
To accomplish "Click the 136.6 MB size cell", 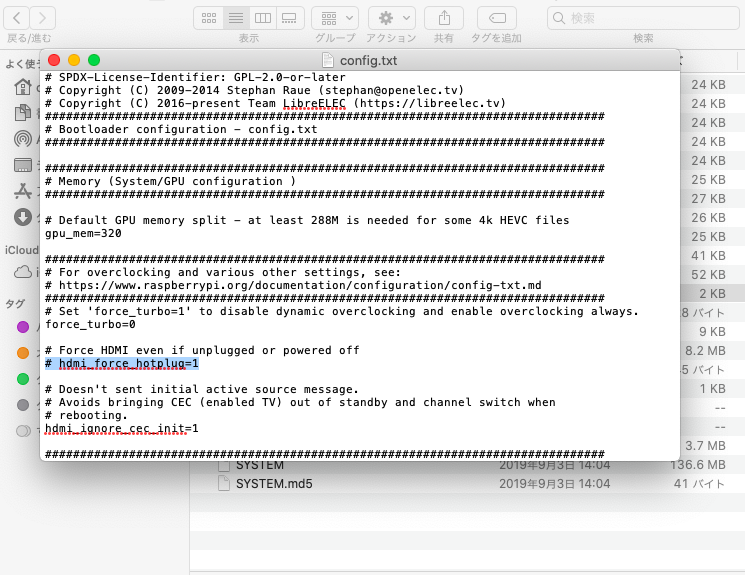I will (698, 465).
